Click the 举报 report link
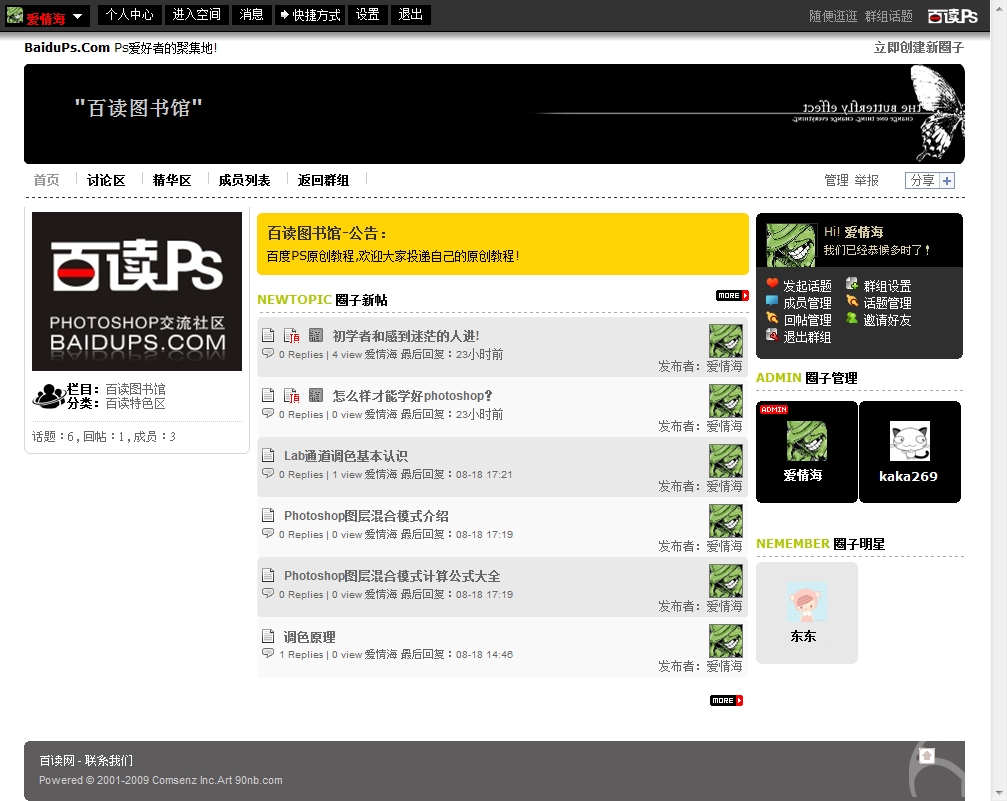Viewport: 1007px width, 801px height. click(x=866, y=180)
